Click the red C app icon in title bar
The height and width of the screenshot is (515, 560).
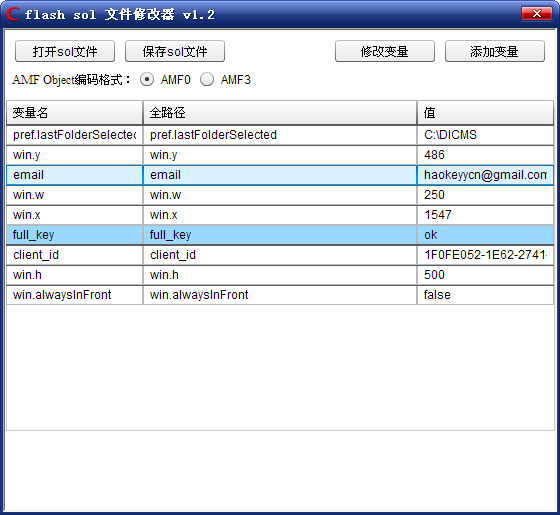point(13,14)
